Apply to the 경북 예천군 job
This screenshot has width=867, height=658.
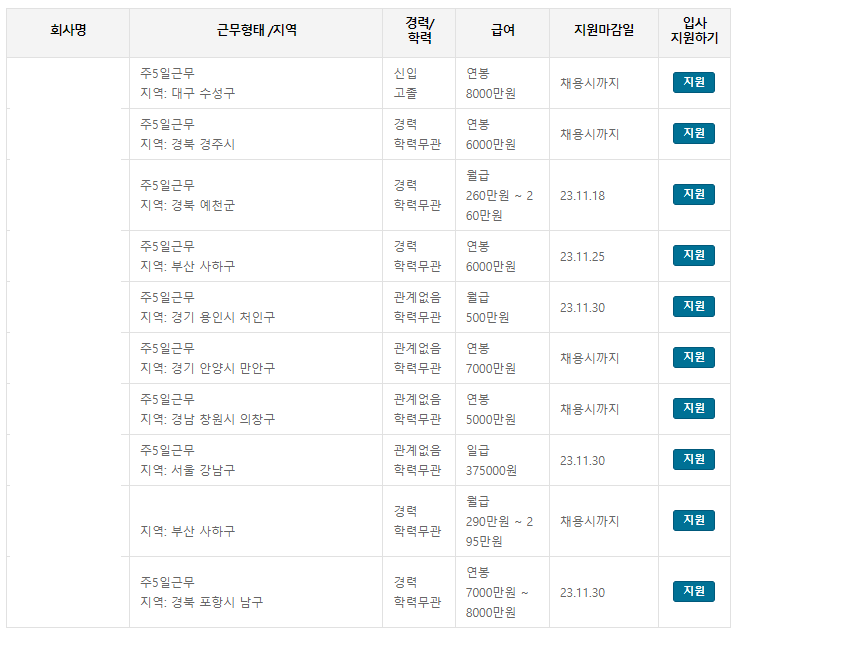pos(693,195)
